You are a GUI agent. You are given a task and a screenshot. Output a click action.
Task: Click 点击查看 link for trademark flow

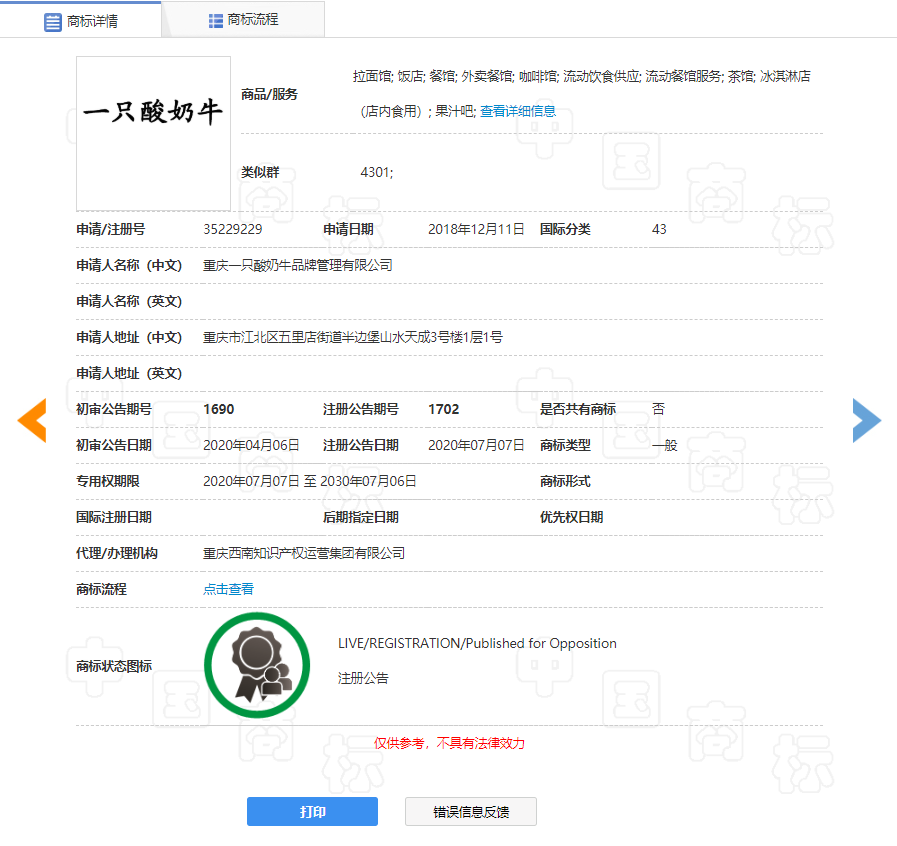(x=228, y=589)
